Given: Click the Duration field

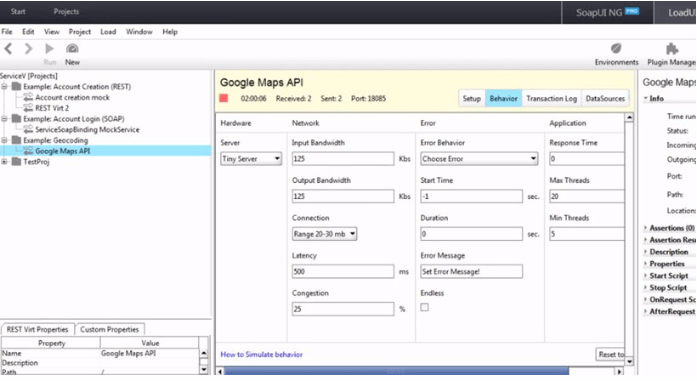Looking at the screenshot, I should pos(472,234).
